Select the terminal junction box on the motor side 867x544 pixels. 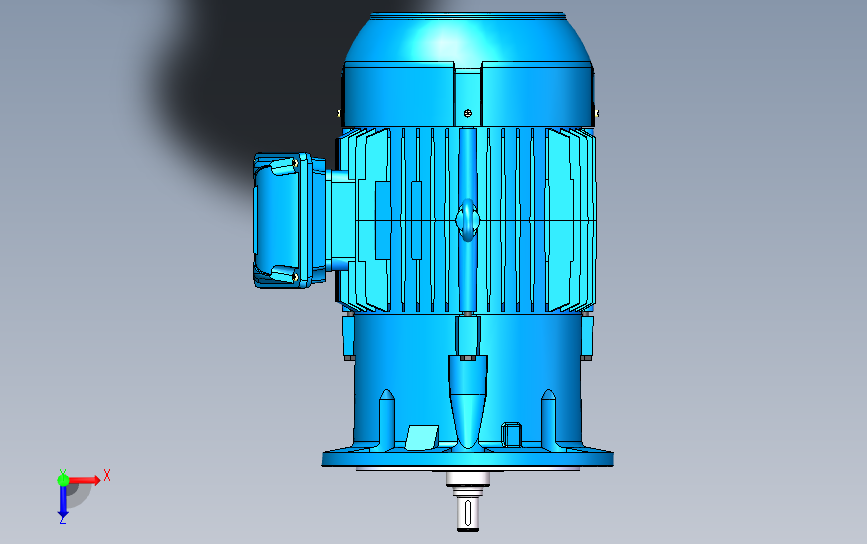click(289, 221)
